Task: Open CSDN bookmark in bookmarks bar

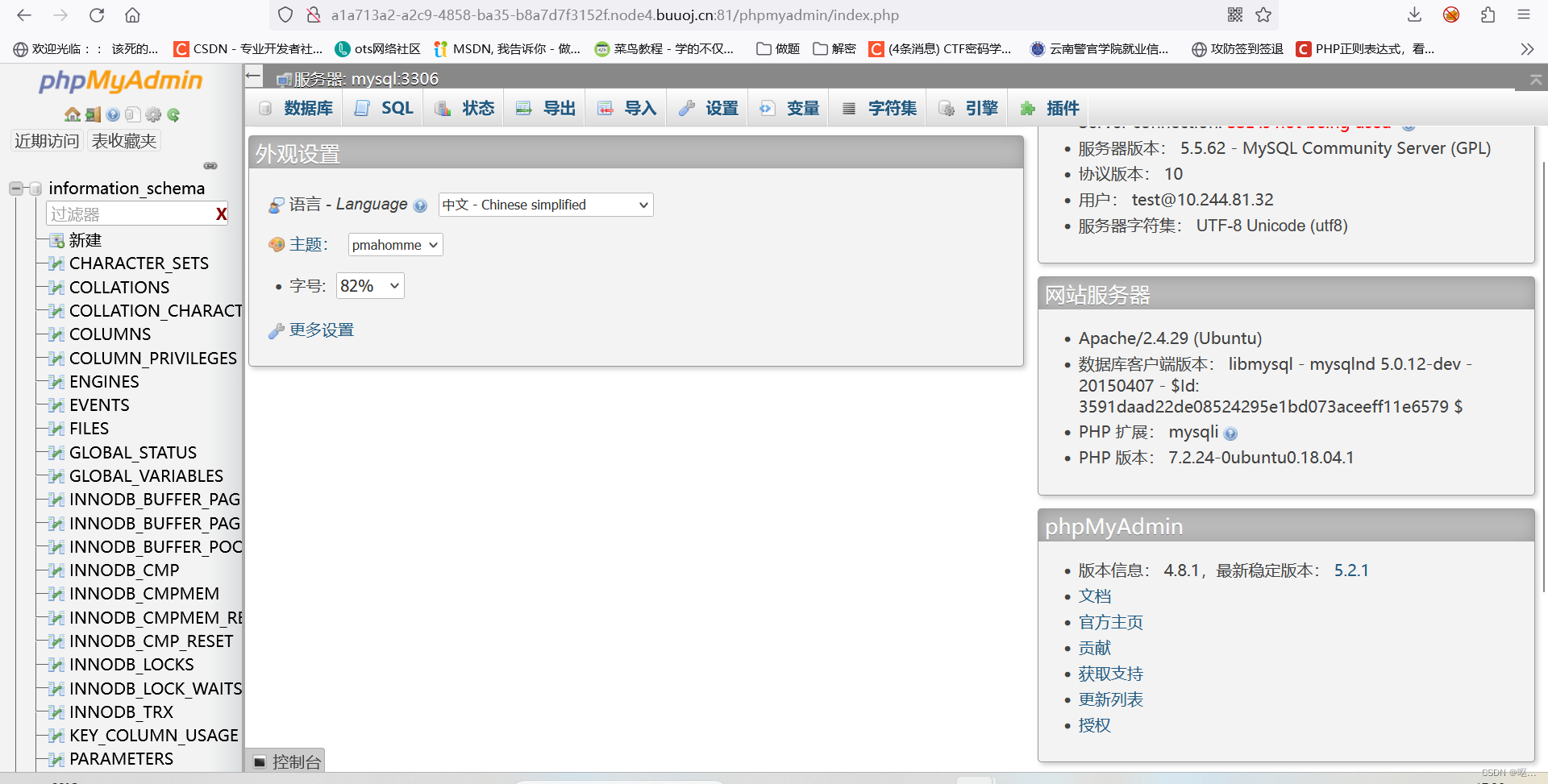Action: 248,49
